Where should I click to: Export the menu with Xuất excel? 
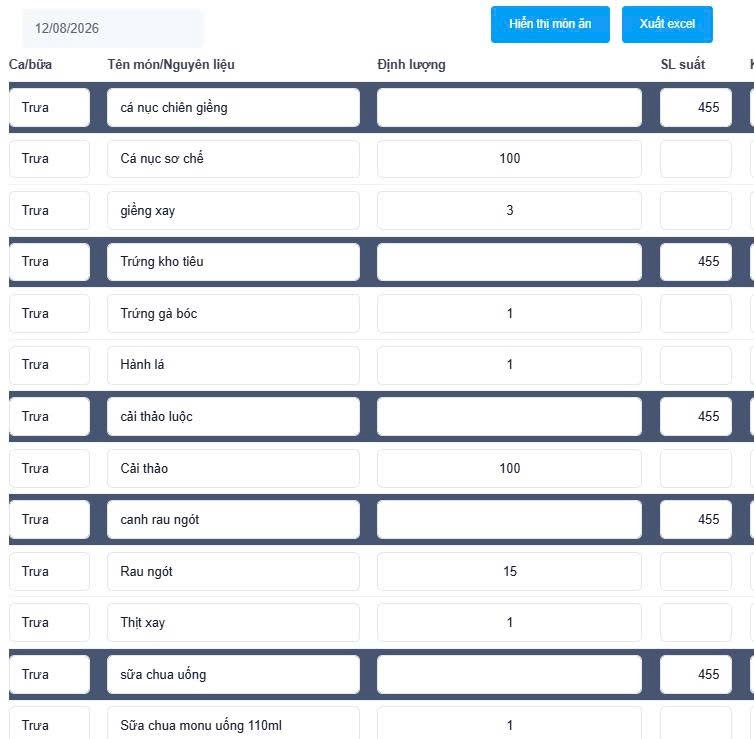point(667,24)
